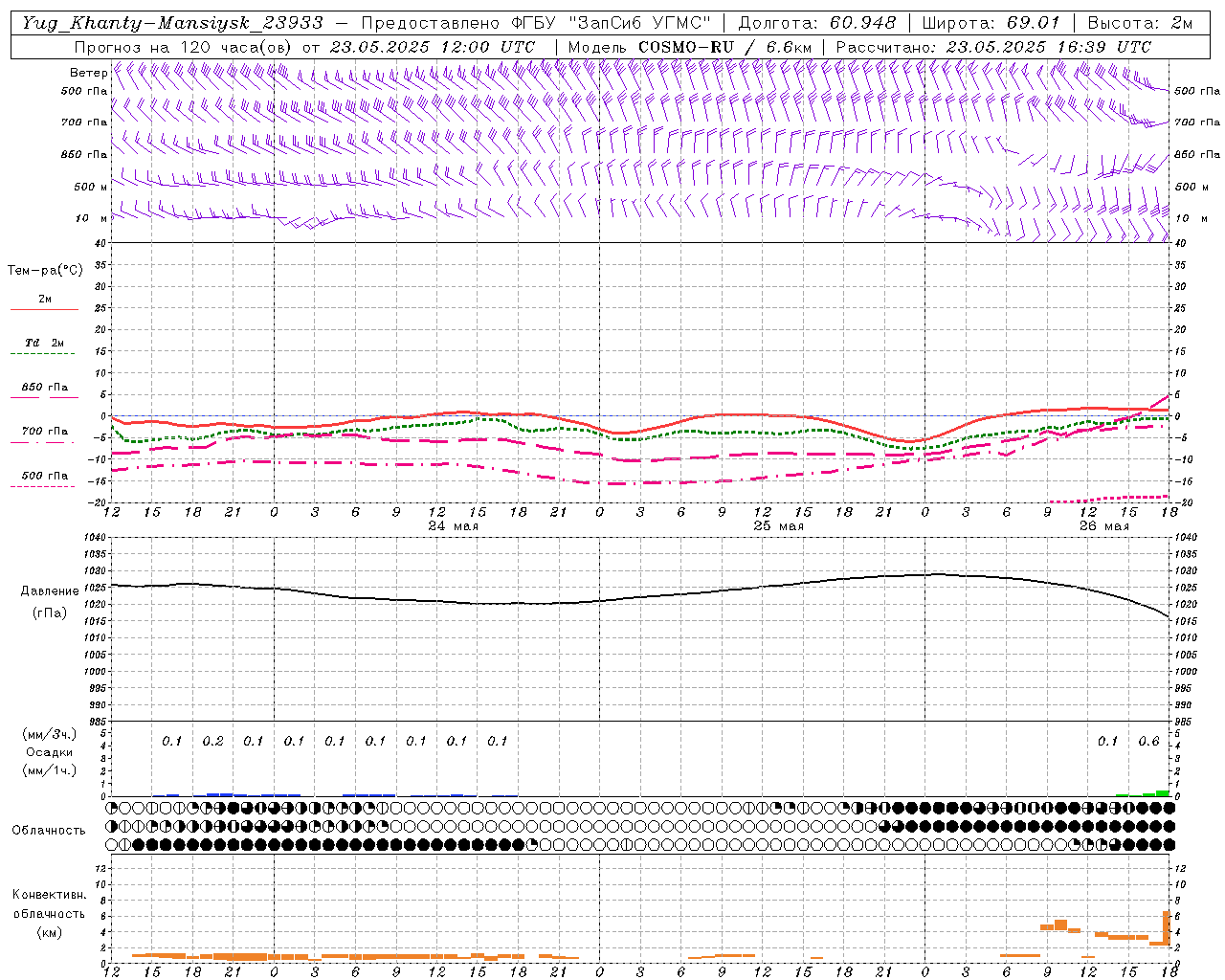Click the 25 мая date label
This screenshot has height=980, width=1225.
point(778,526)
